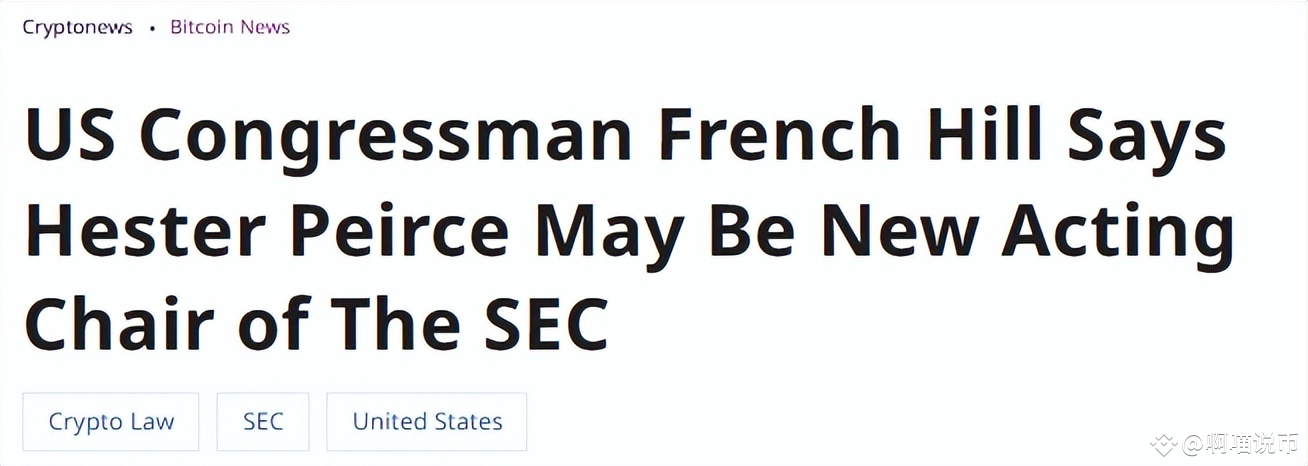
Task: Open the SEC topic tag
Action: tap(263, 422)
